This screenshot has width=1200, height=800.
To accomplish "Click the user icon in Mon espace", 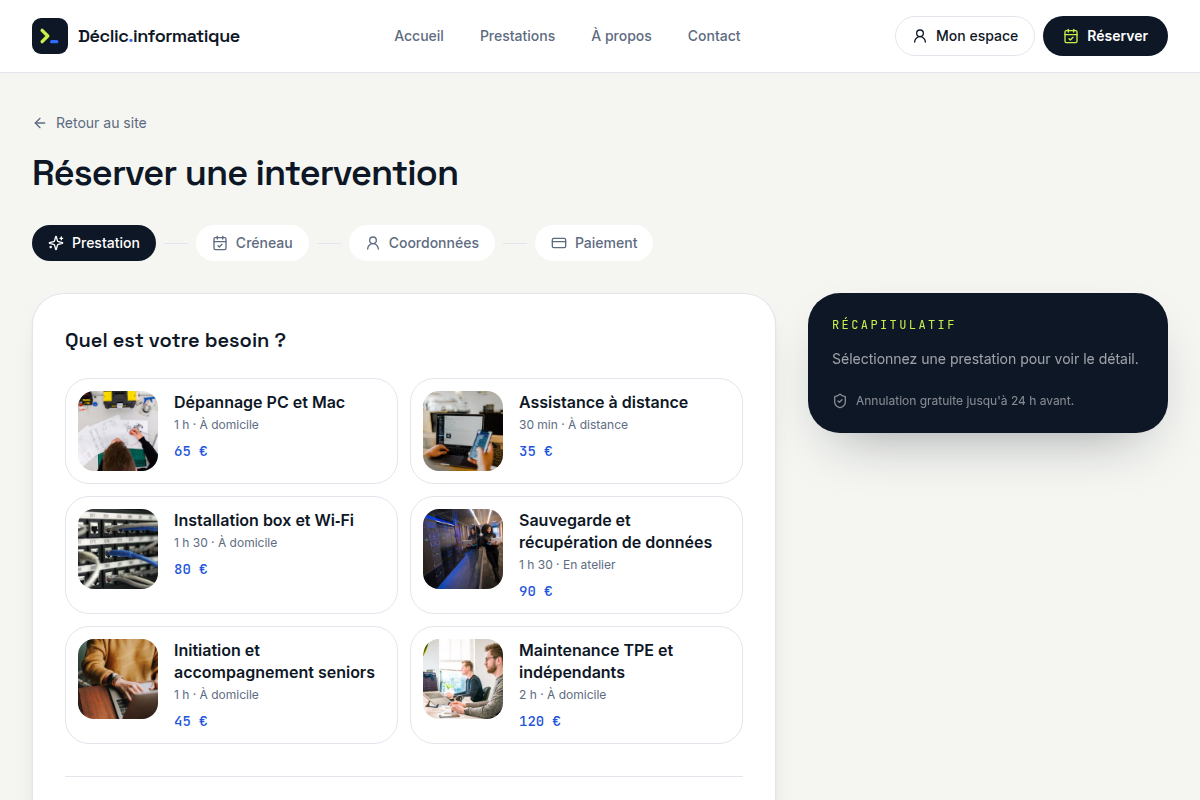I will [920, 36].
